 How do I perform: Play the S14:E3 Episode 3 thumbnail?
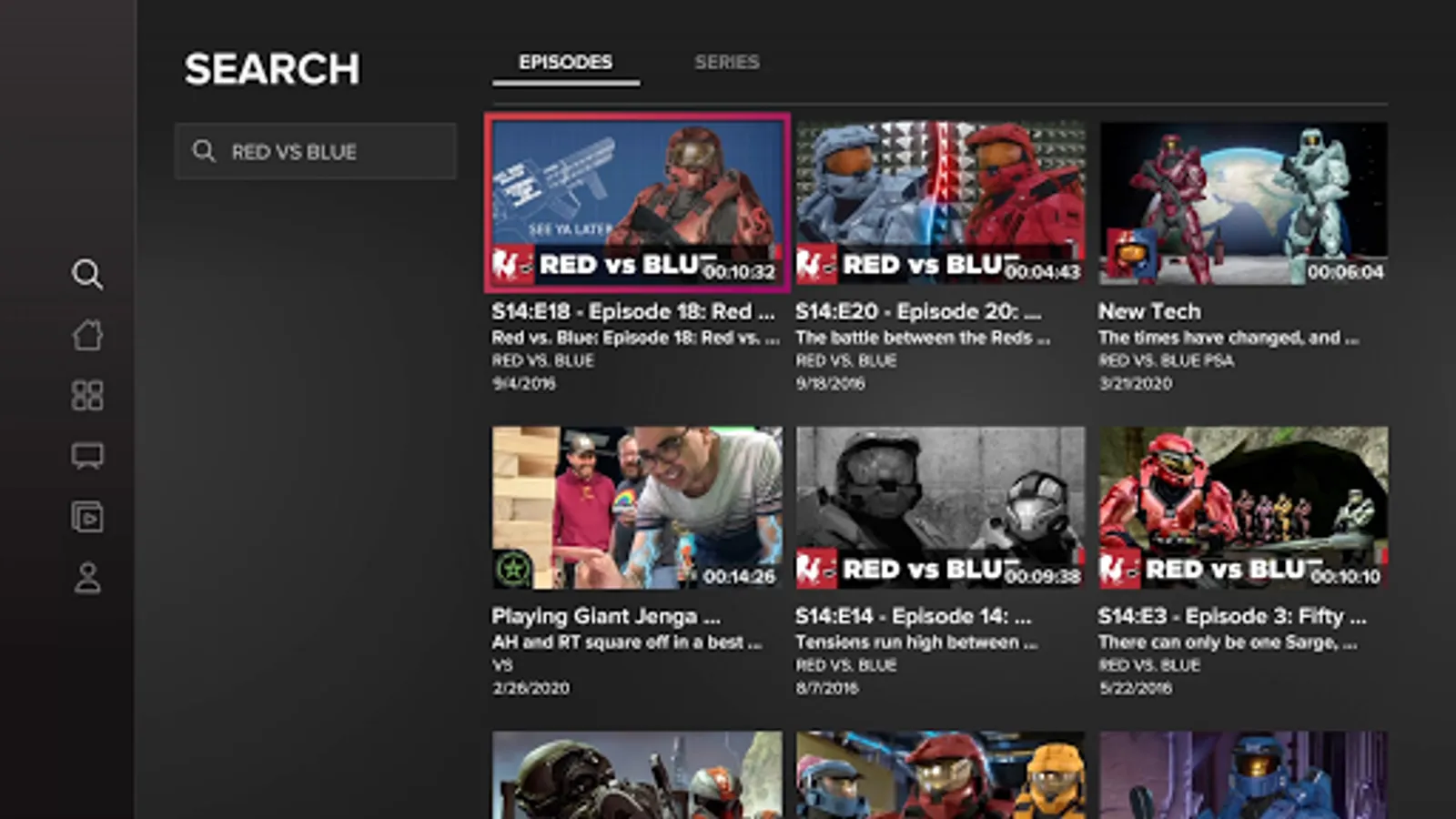[1244, 508]
